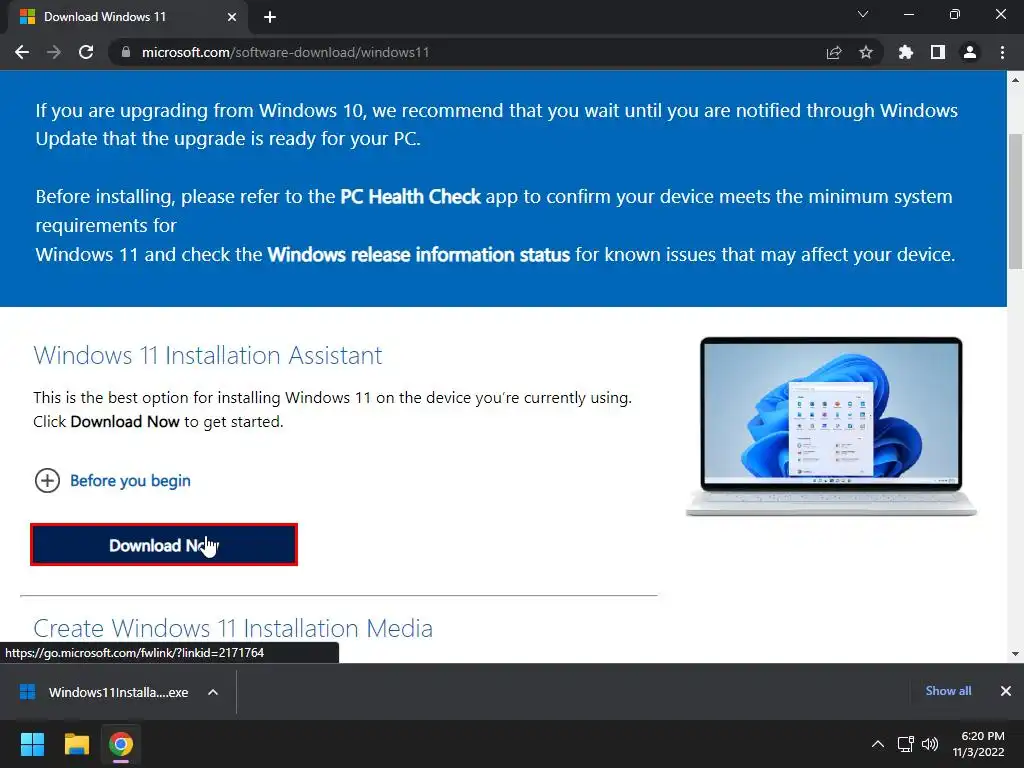Open the Windows Start menu

[x=32, y=744]
